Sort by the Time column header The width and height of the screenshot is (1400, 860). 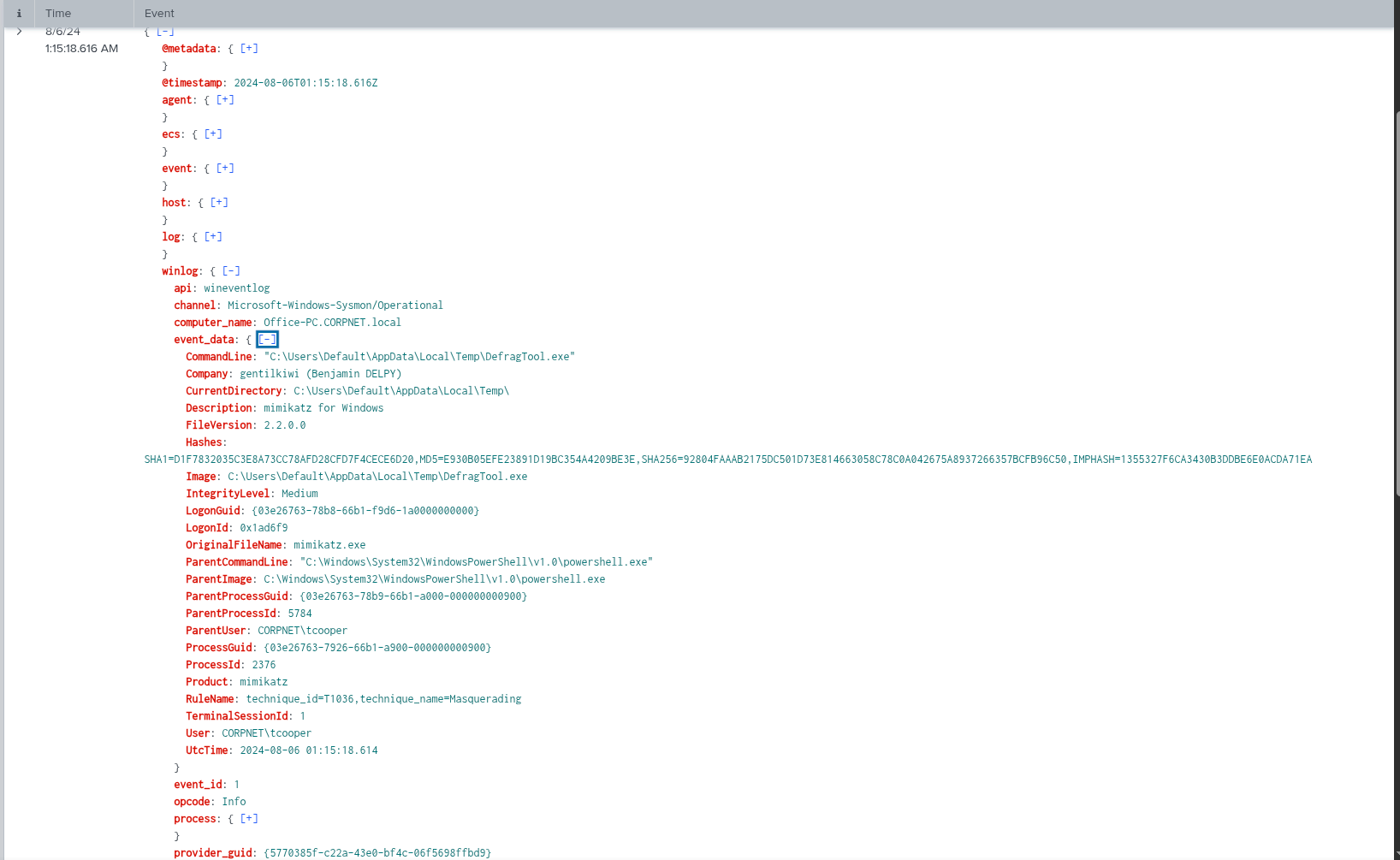pos(58,13)
